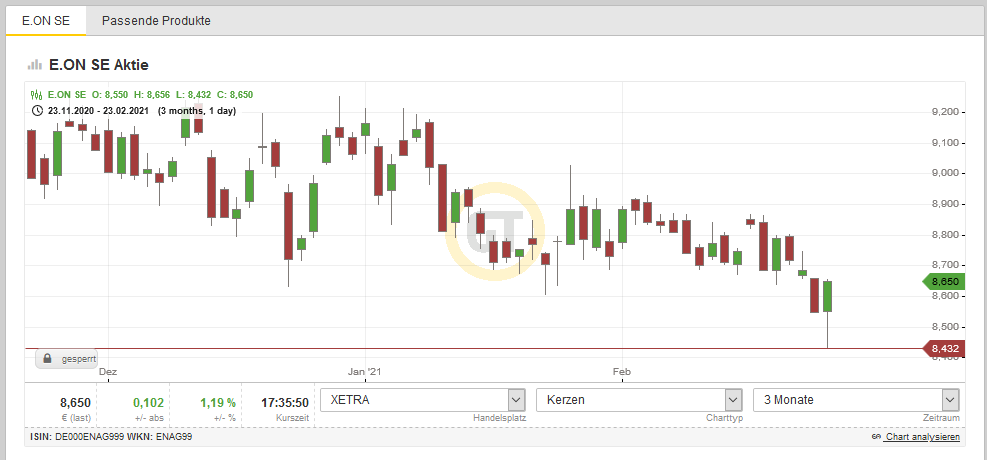The image size is (987, 460).
Task: Click the gesperrt lock button
Action: click(66, 359)
